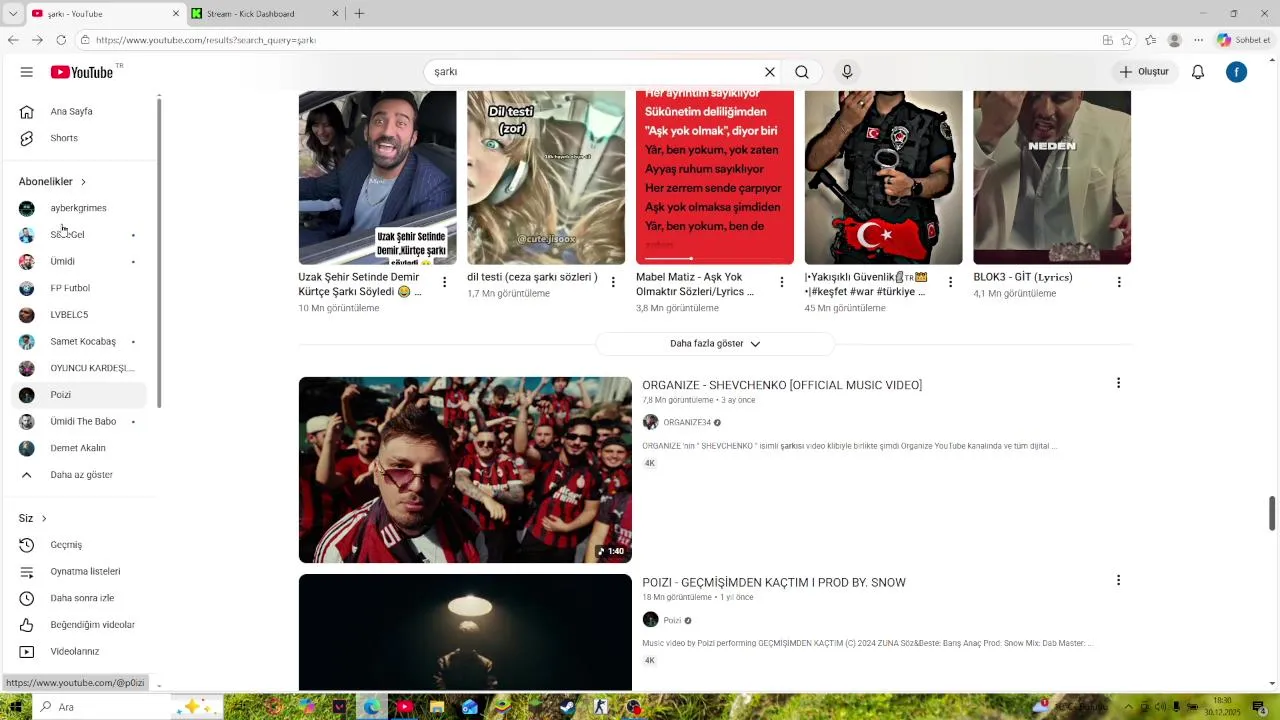Viewport: 1280px width, 720px height.
Task: Click the browser address bar URL
Action: click(206, 40)
